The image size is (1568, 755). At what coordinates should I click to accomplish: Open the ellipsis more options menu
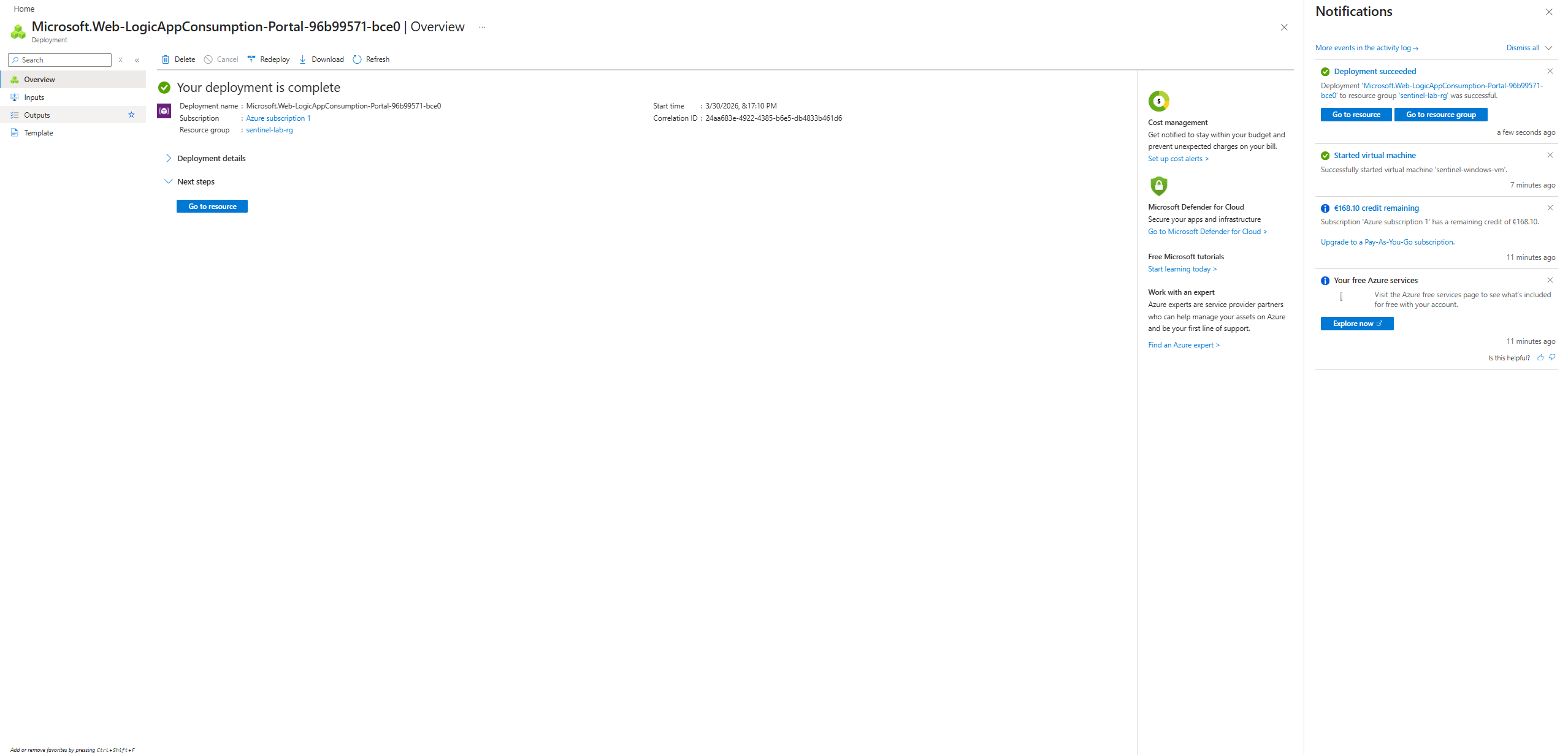pos(482,27)
